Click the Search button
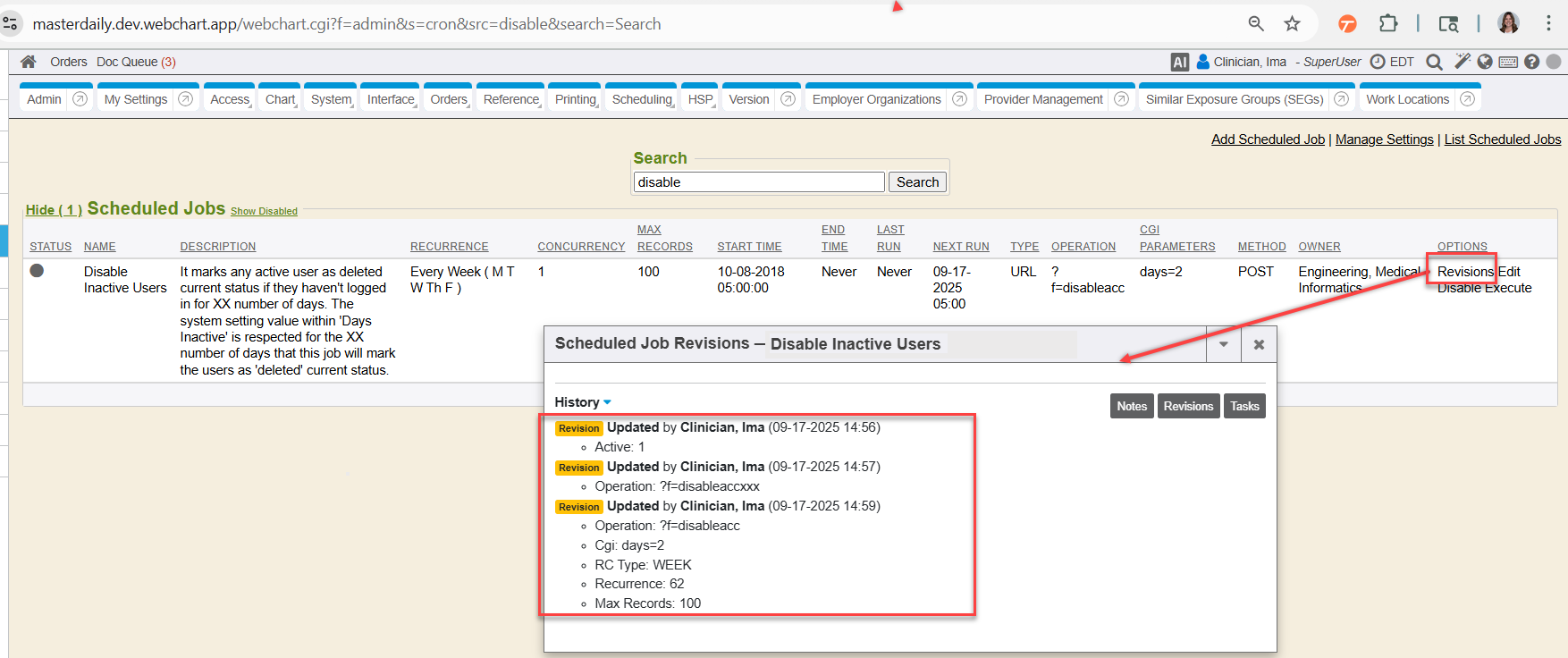 point(917,182)
